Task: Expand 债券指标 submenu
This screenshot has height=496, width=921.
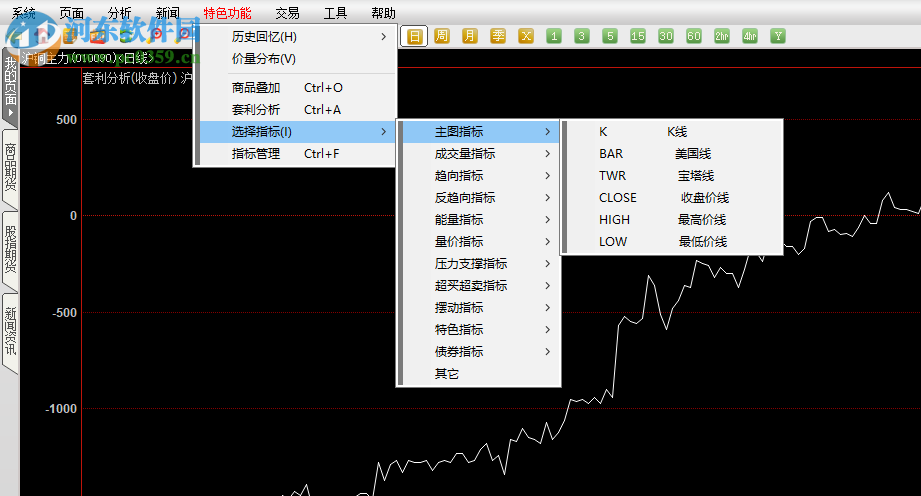Action: [480, 352]
